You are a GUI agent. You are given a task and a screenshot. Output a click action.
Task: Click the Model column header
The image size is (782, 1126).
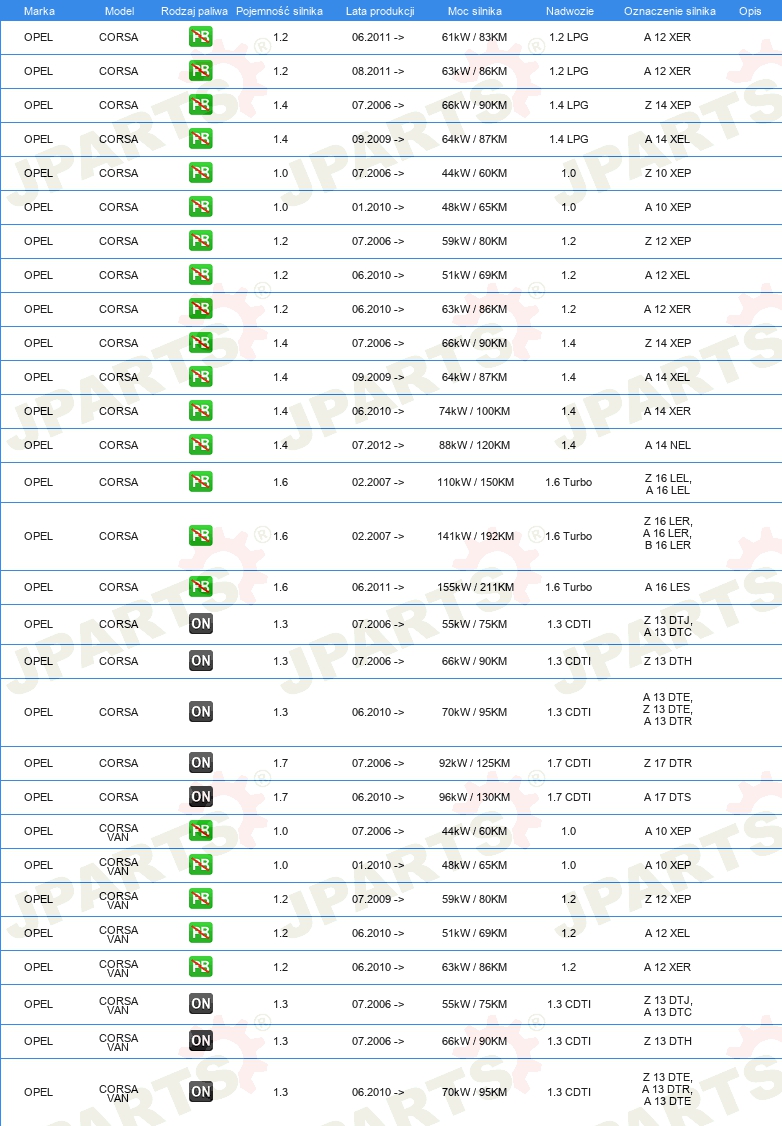119,11
